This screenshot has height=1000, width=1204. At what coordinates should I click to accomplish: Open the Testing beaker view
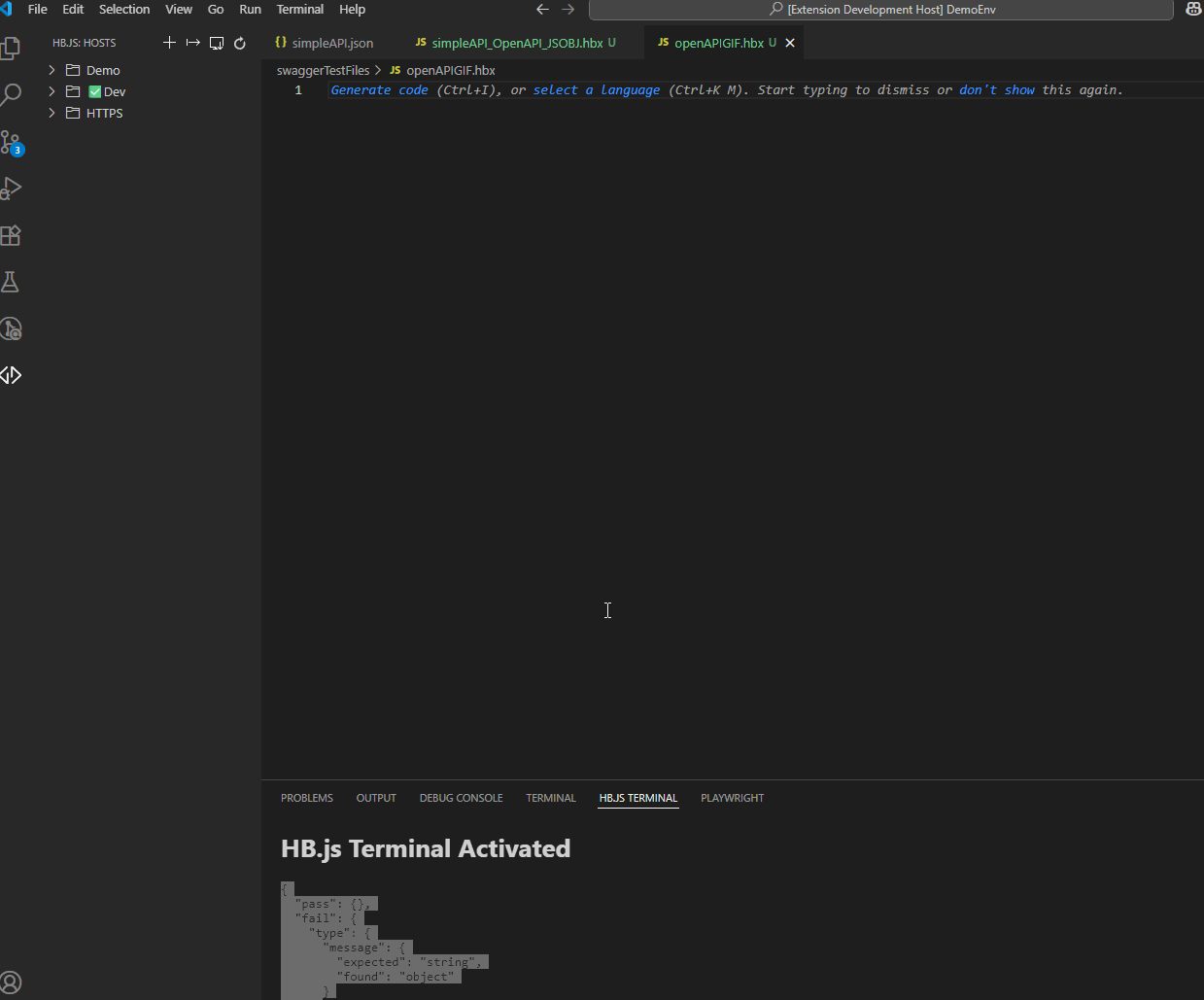(12, 282)
